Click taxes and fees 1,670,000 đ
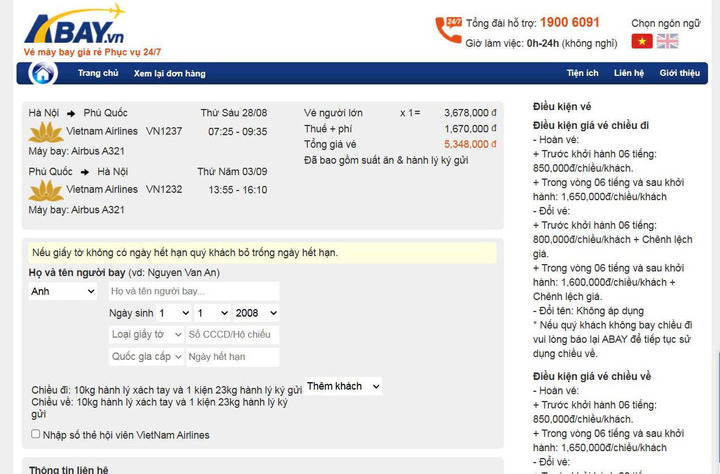The width and height of the screenshot is (720, 474). pos(470,129)
